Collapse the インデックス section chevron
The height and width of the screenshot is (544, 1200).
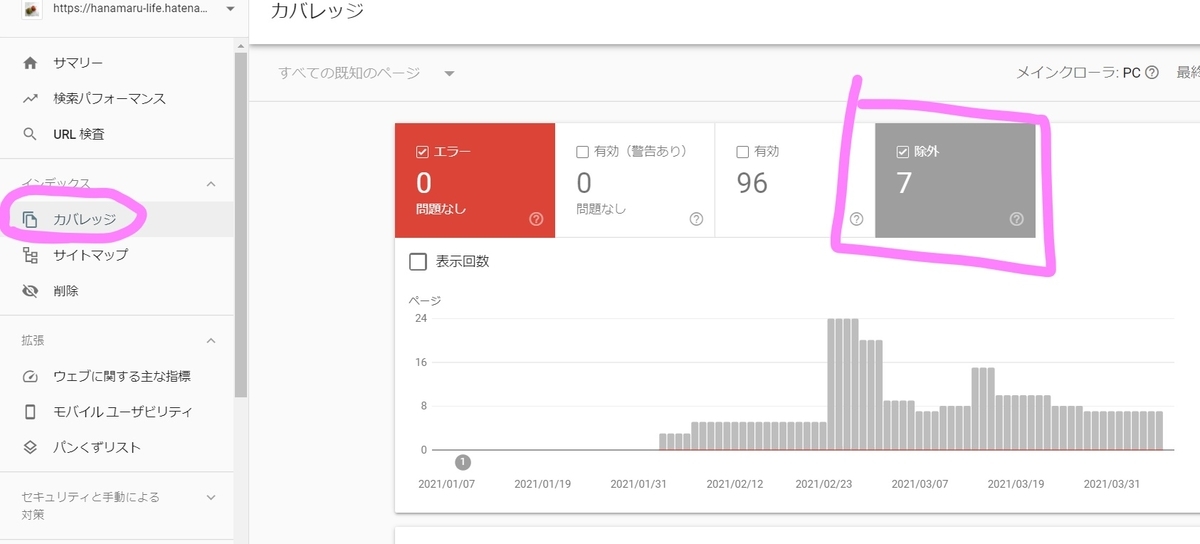[x=211, y=184]
